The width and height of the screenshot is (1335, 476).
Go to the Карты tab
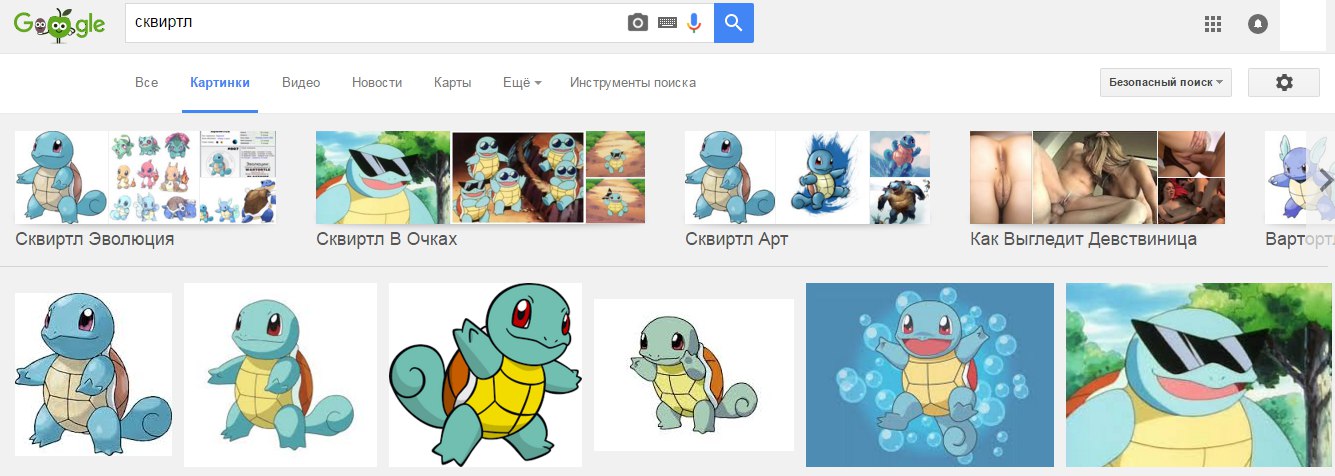(452, 83)
